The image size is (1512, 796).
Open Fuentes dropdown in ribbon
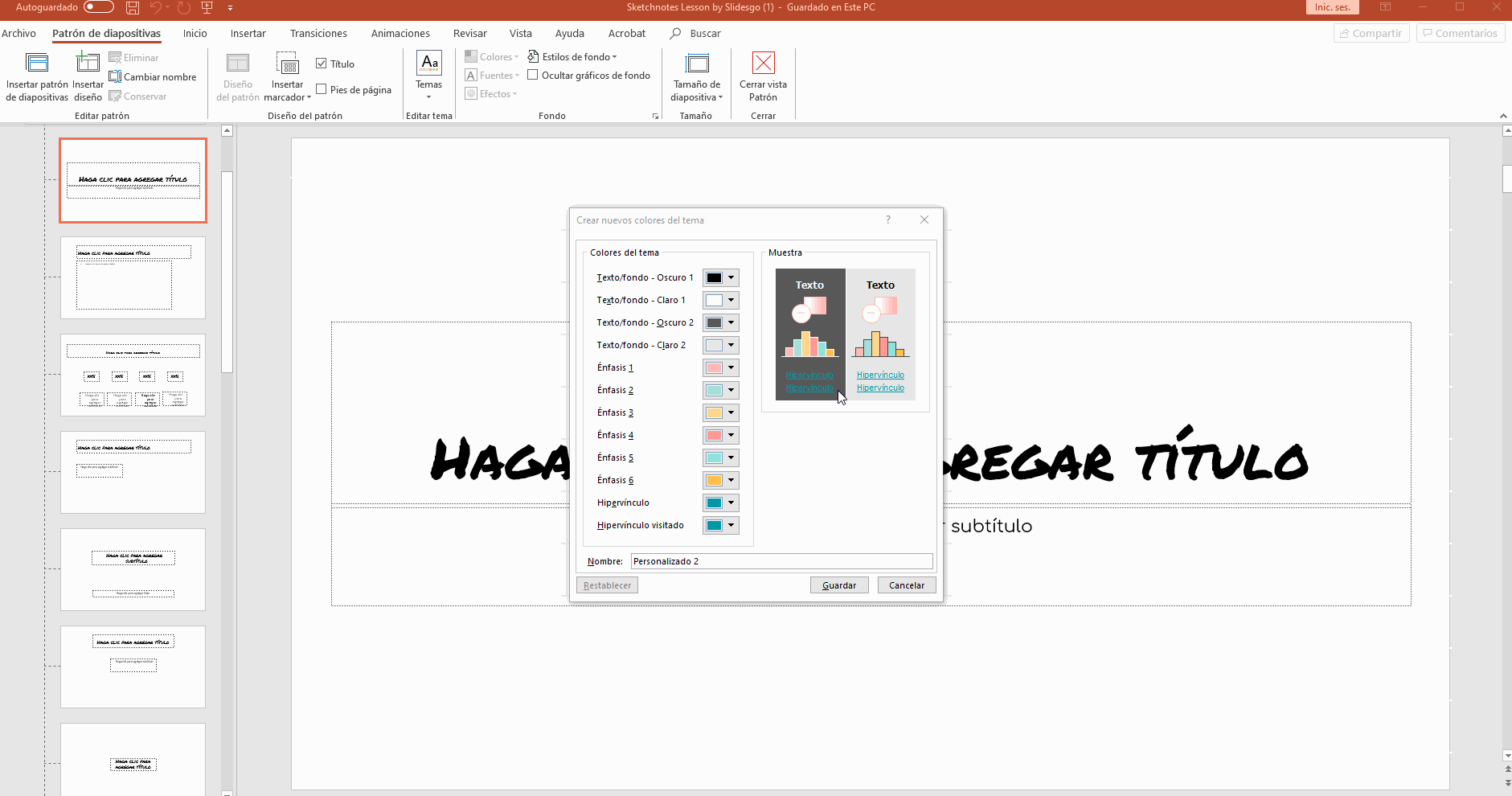coord(492,76)
